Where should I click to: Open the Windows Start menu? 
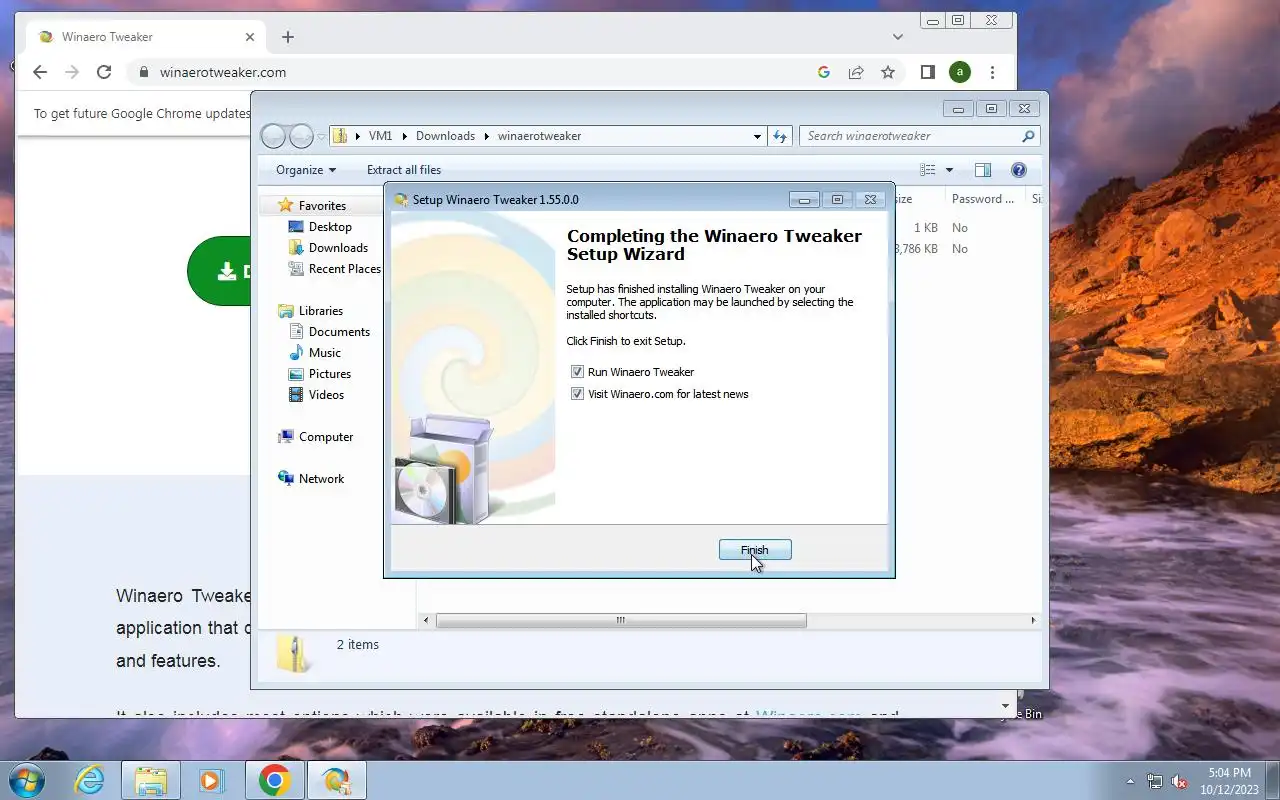click(27, 780)
